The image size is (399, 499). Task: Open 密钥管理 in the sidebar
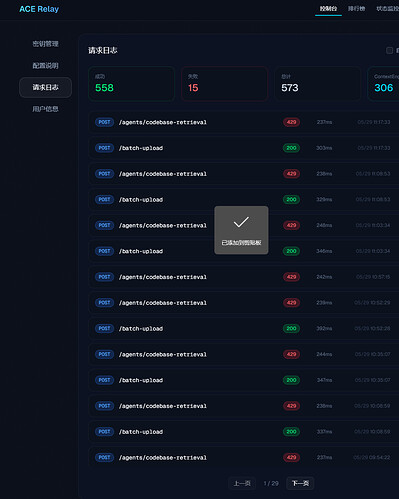click(x=45, y=44)
